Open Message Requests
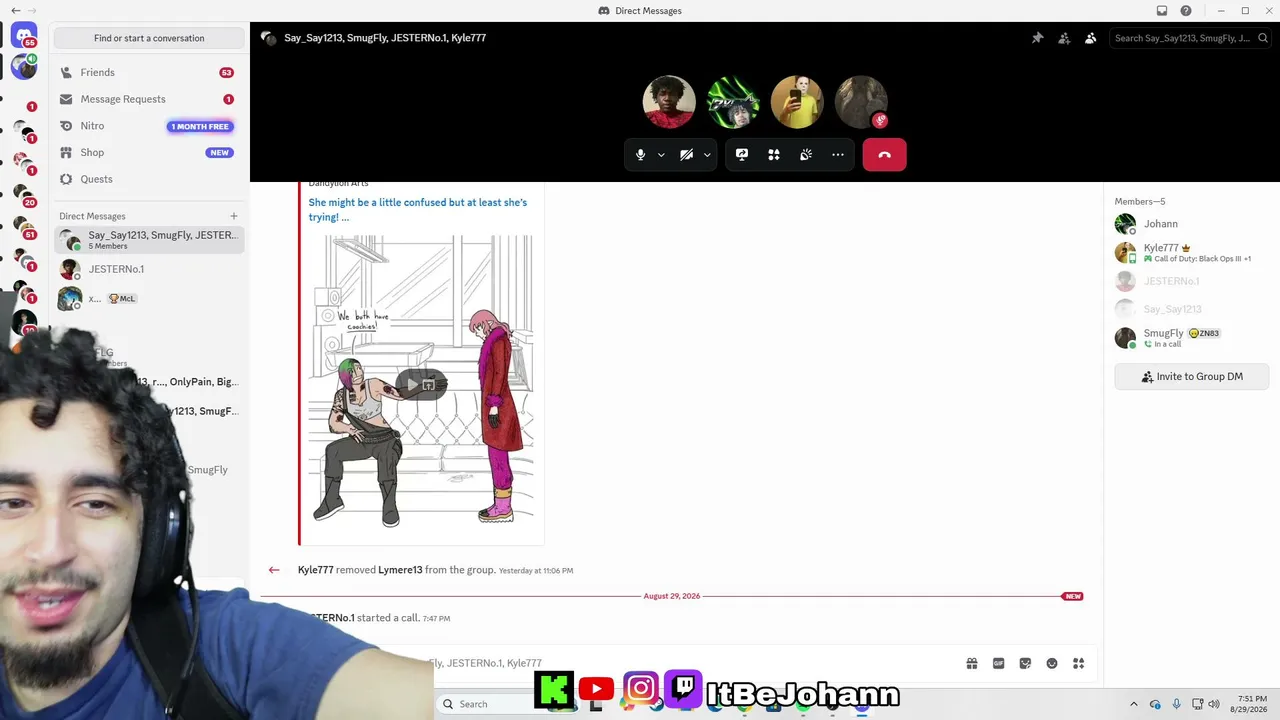 (x=149, y=99)
